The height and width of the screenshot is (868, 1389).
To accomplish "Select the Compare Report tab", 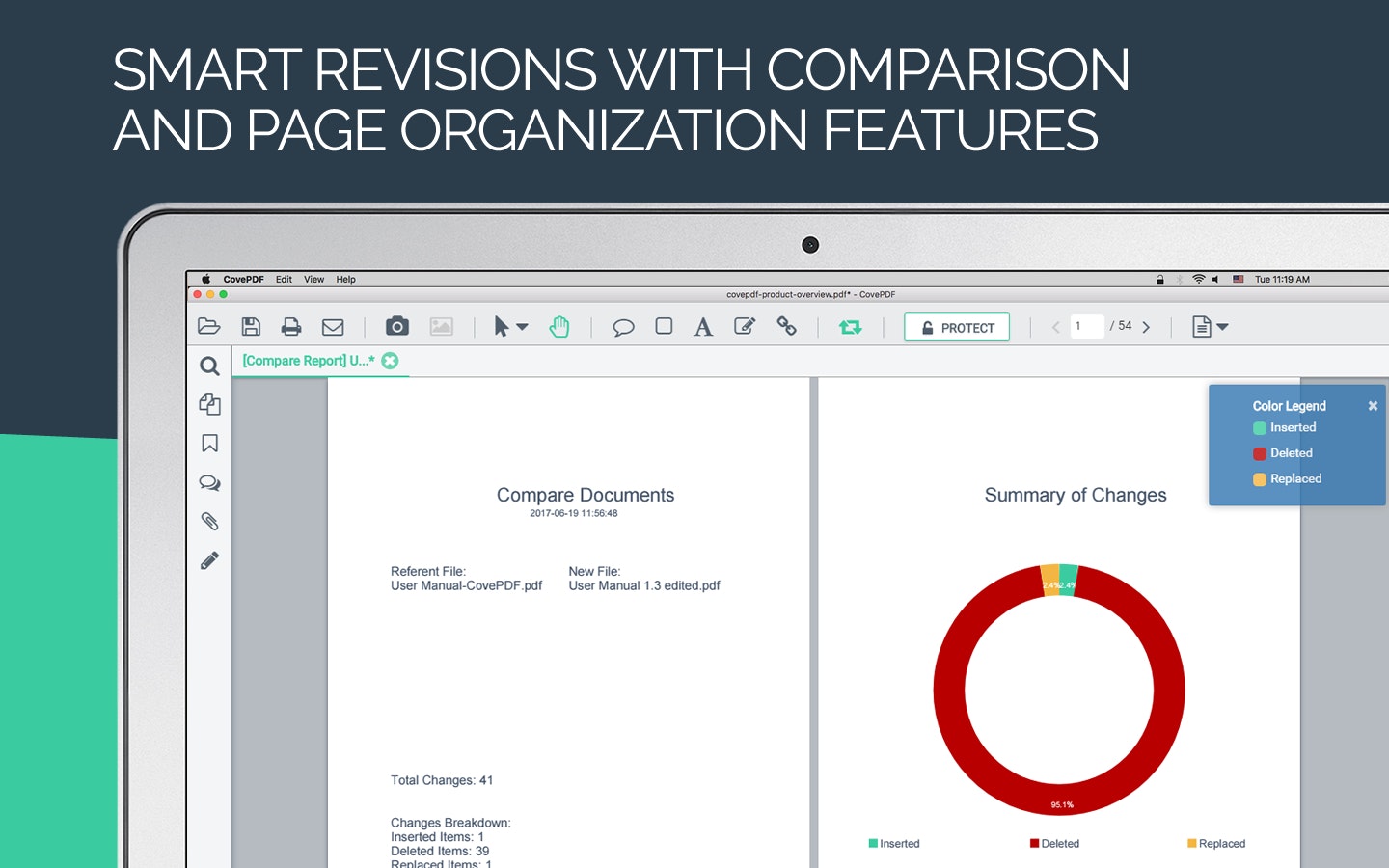I will tap(309, 361).
